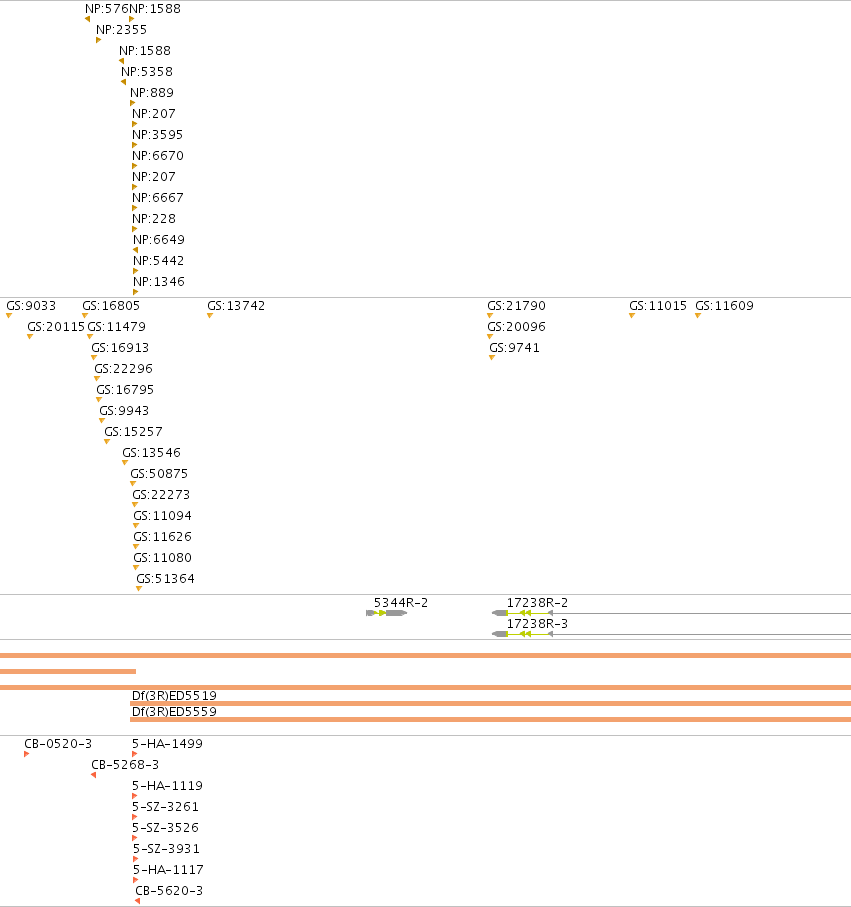Click the 17238R-3 transcript label
This screenshot has height=907, width=851.
click(537, 624)
